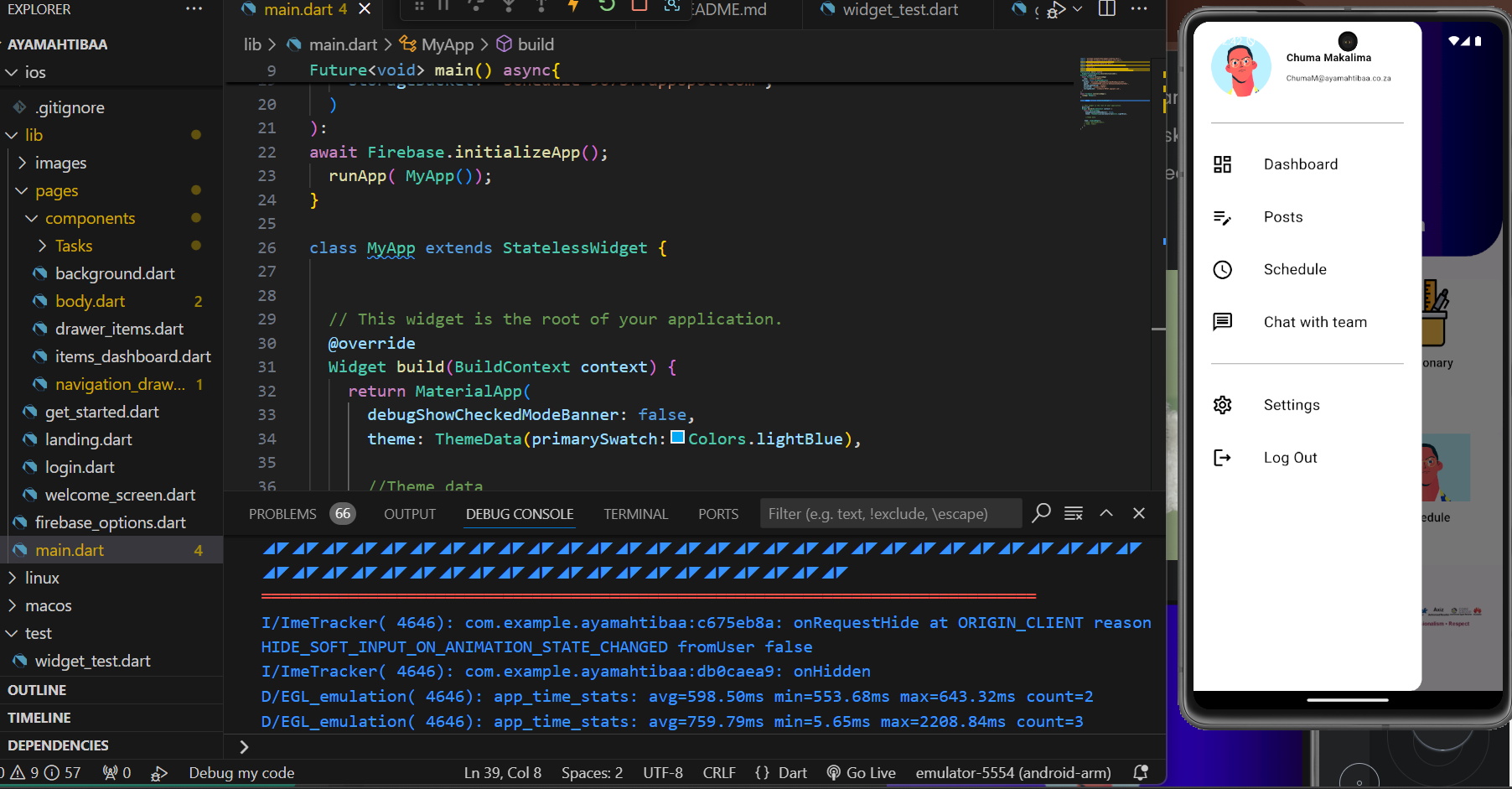This screenshot has height=789, width=1512.
Task: Pause debugging from the debug toolbar
Action: [443, 5]
